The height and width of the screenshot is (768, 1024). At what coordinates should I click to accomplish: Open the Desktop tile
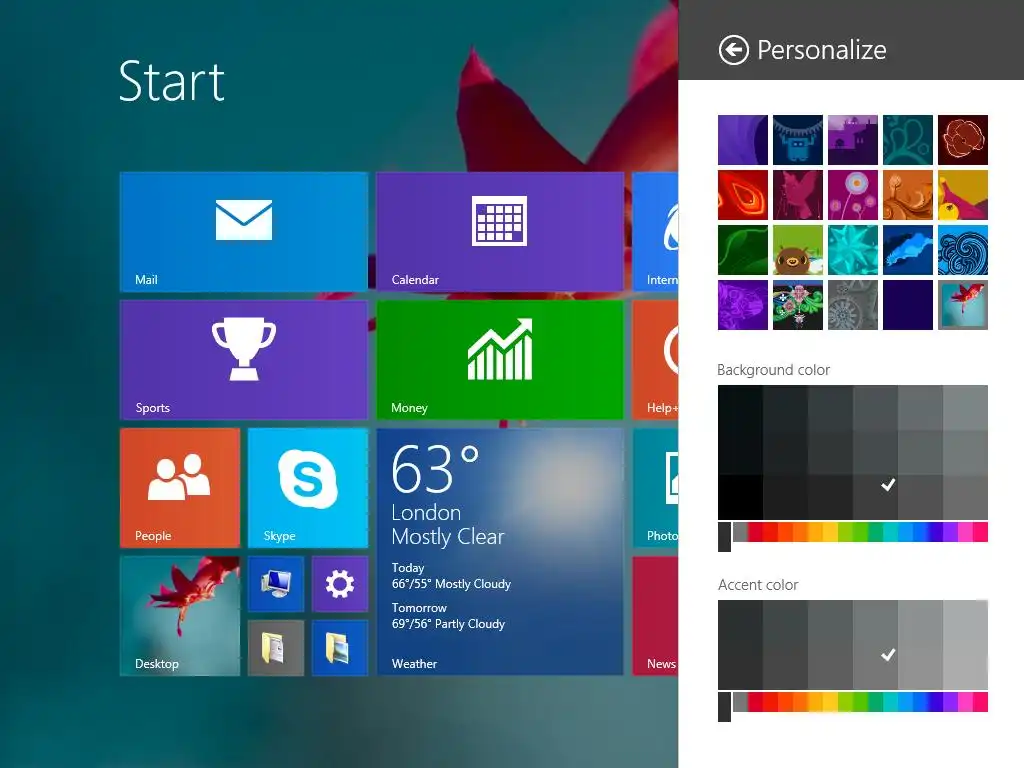[x=180, y=616]
